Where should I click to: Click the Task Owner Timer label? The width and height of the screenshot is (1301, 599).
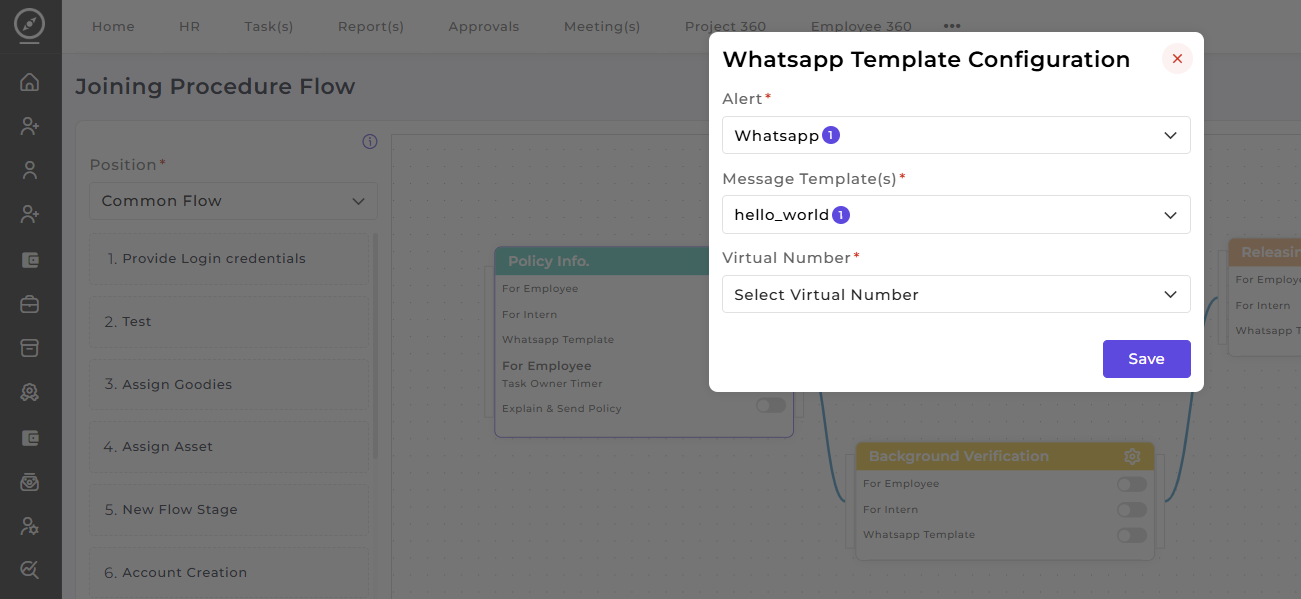pyautogui.click(x=552, y=384)
